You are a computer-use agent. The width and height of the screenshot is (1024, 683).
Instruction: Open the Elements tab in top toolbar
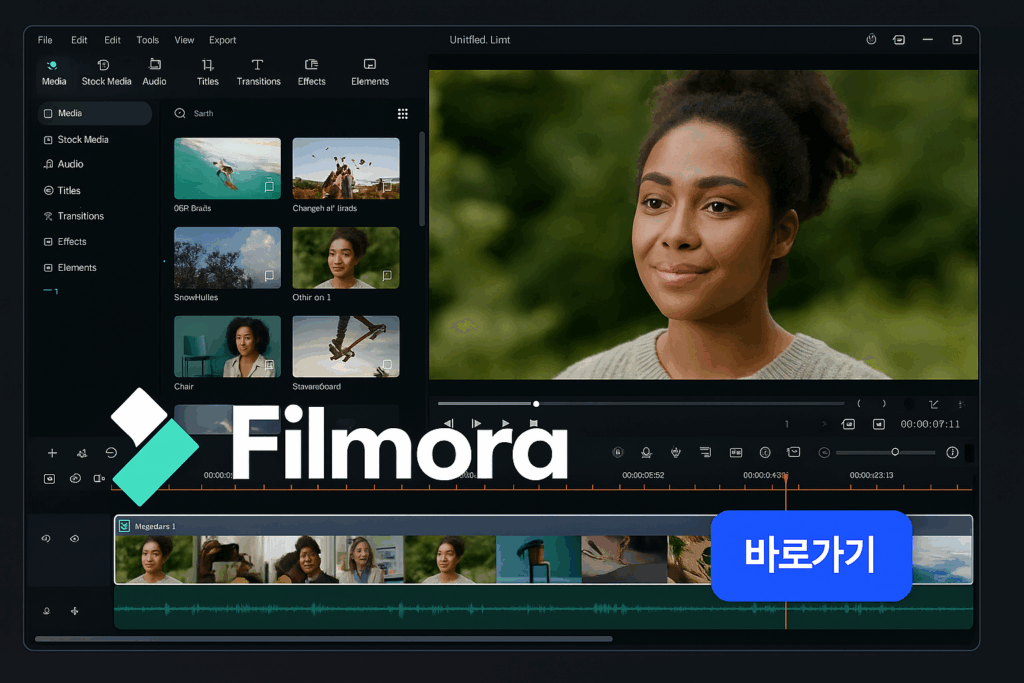coord(370,72)
